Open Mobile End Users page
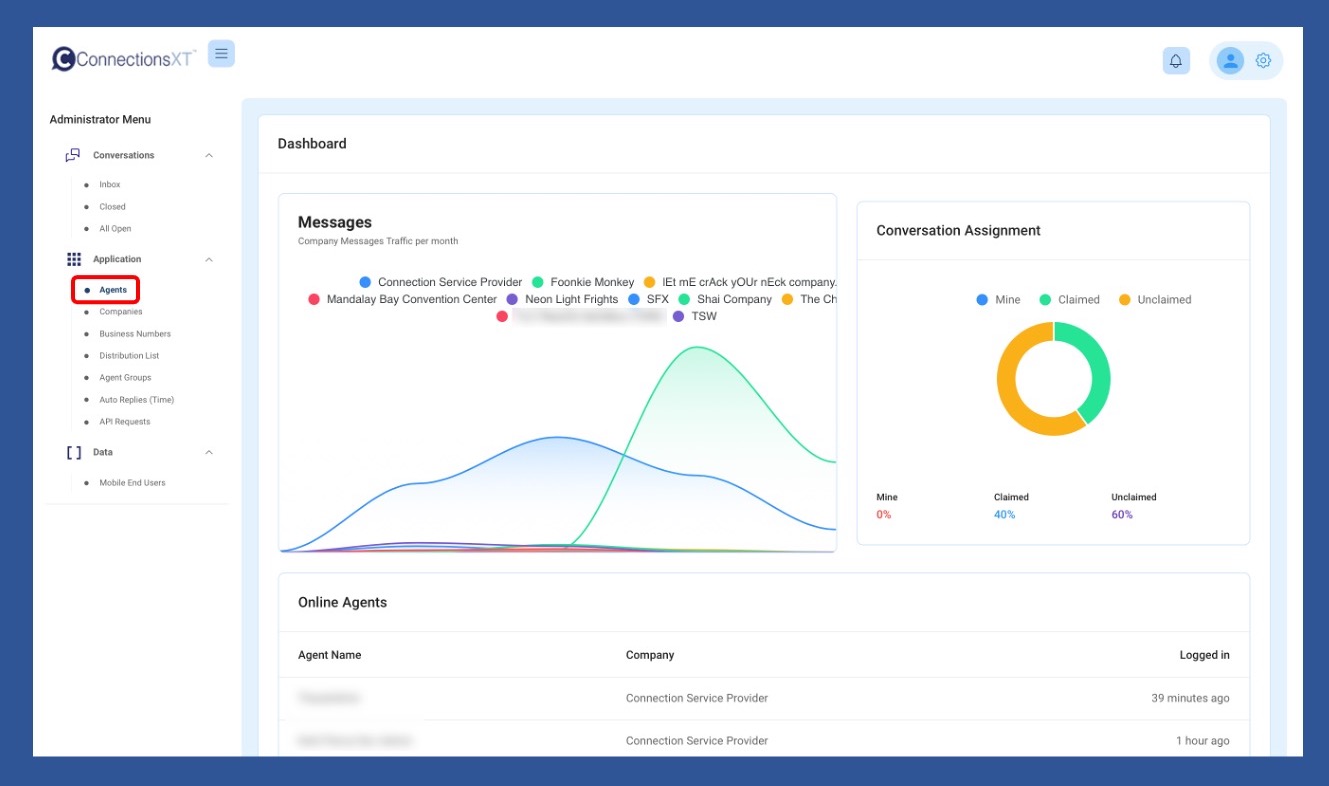The width and height of the screenshot is (1329, 786). point(132,483)
